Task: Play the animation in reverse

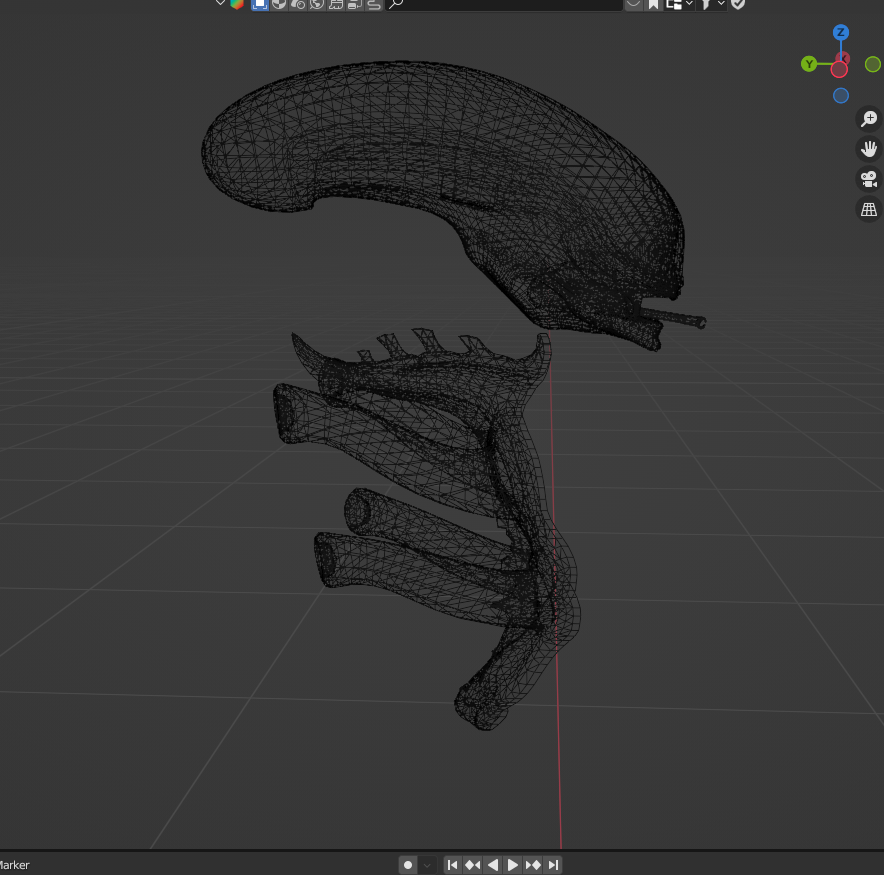Action: point(493,864)
